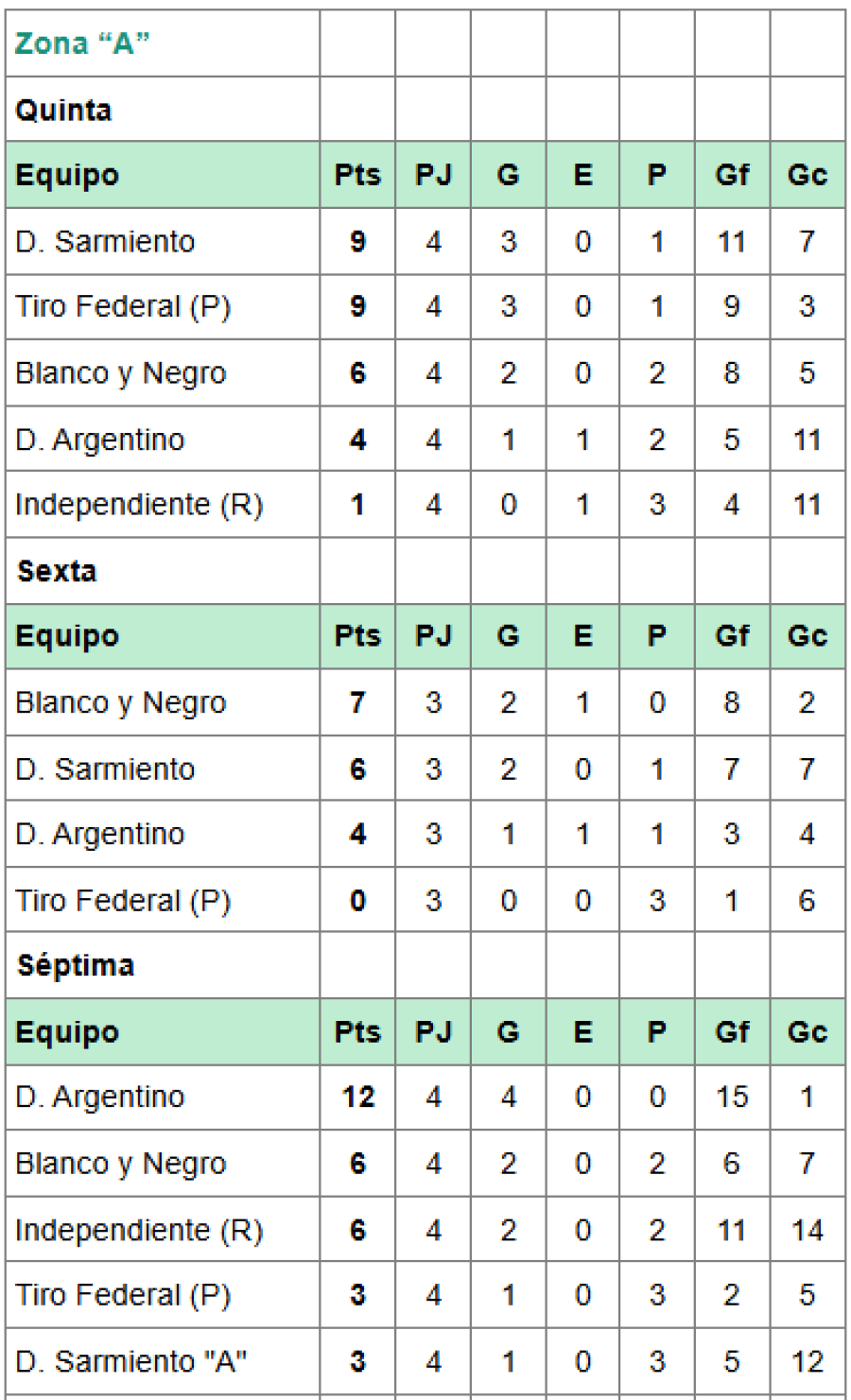The image size is (851, 1400).
Task: Click the Equipo header in the Séptima table
Action: 67,1031
